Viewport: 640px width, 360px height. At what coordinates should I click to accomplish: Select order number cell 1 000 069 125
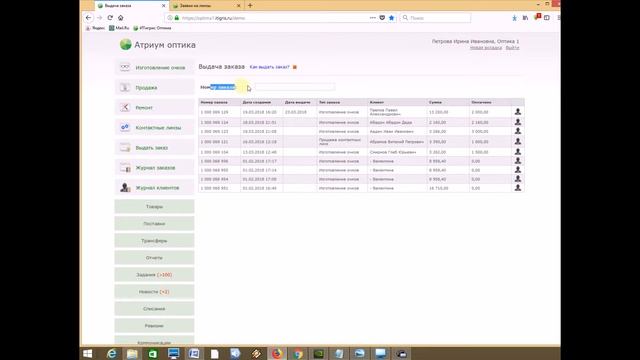[220, 112]
